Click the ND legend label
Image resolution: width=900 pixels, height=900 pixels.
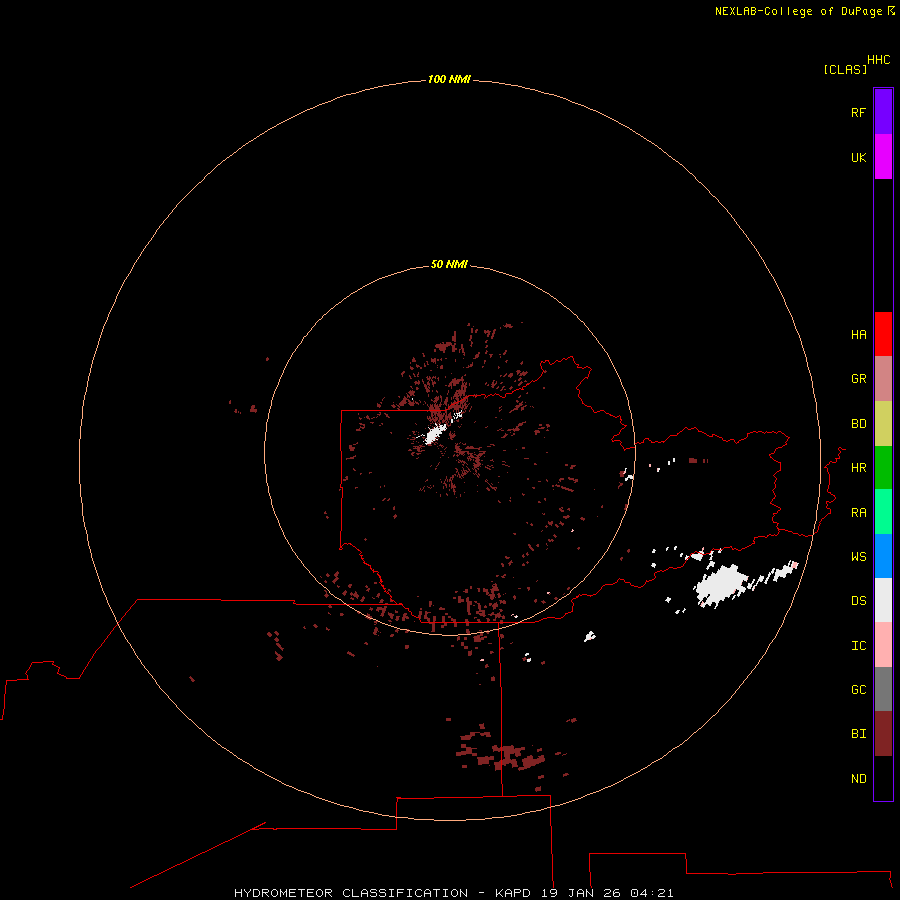tap(858, 779)
